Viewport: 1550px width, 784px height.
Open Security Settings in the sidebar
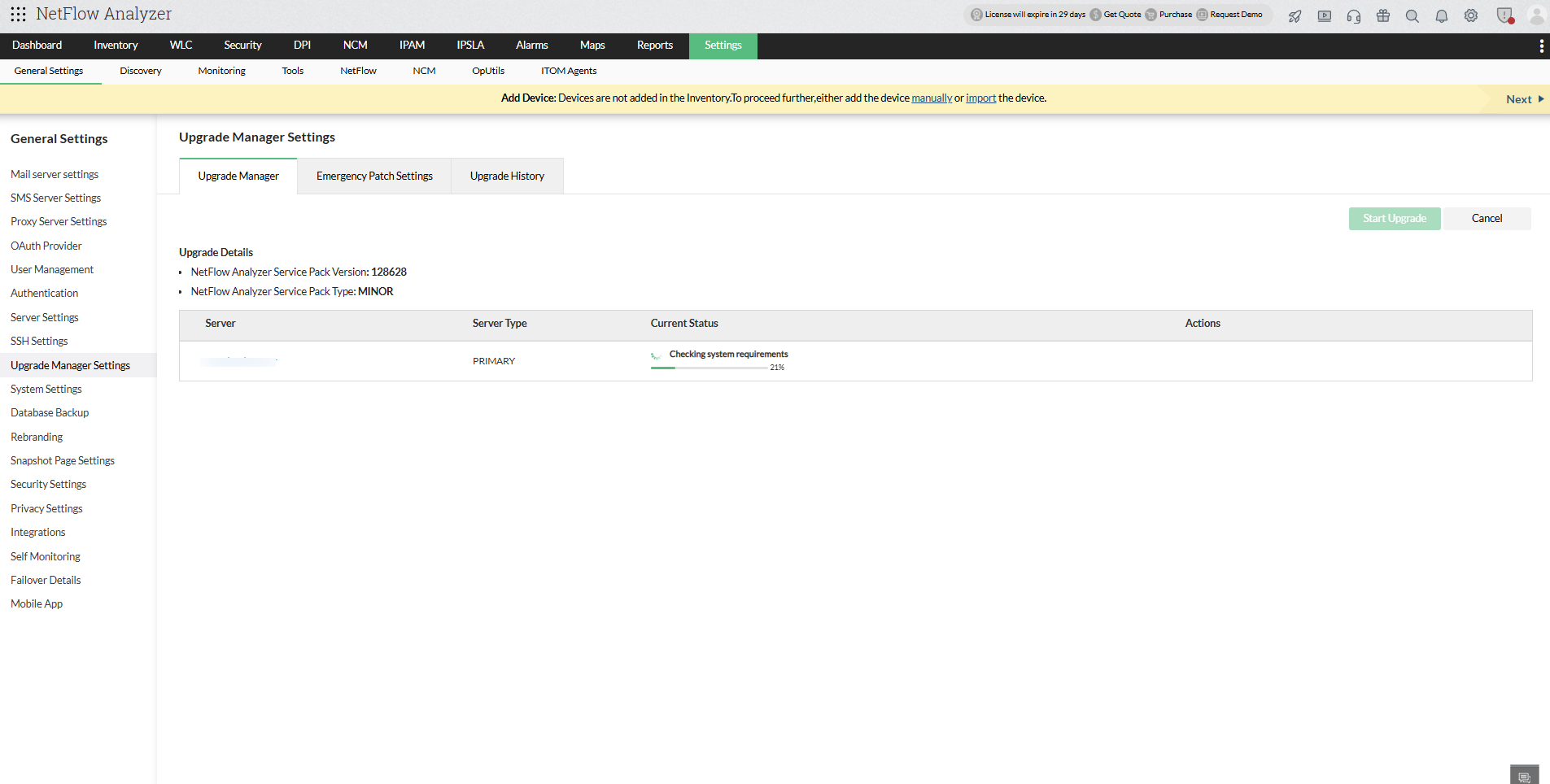48,484
